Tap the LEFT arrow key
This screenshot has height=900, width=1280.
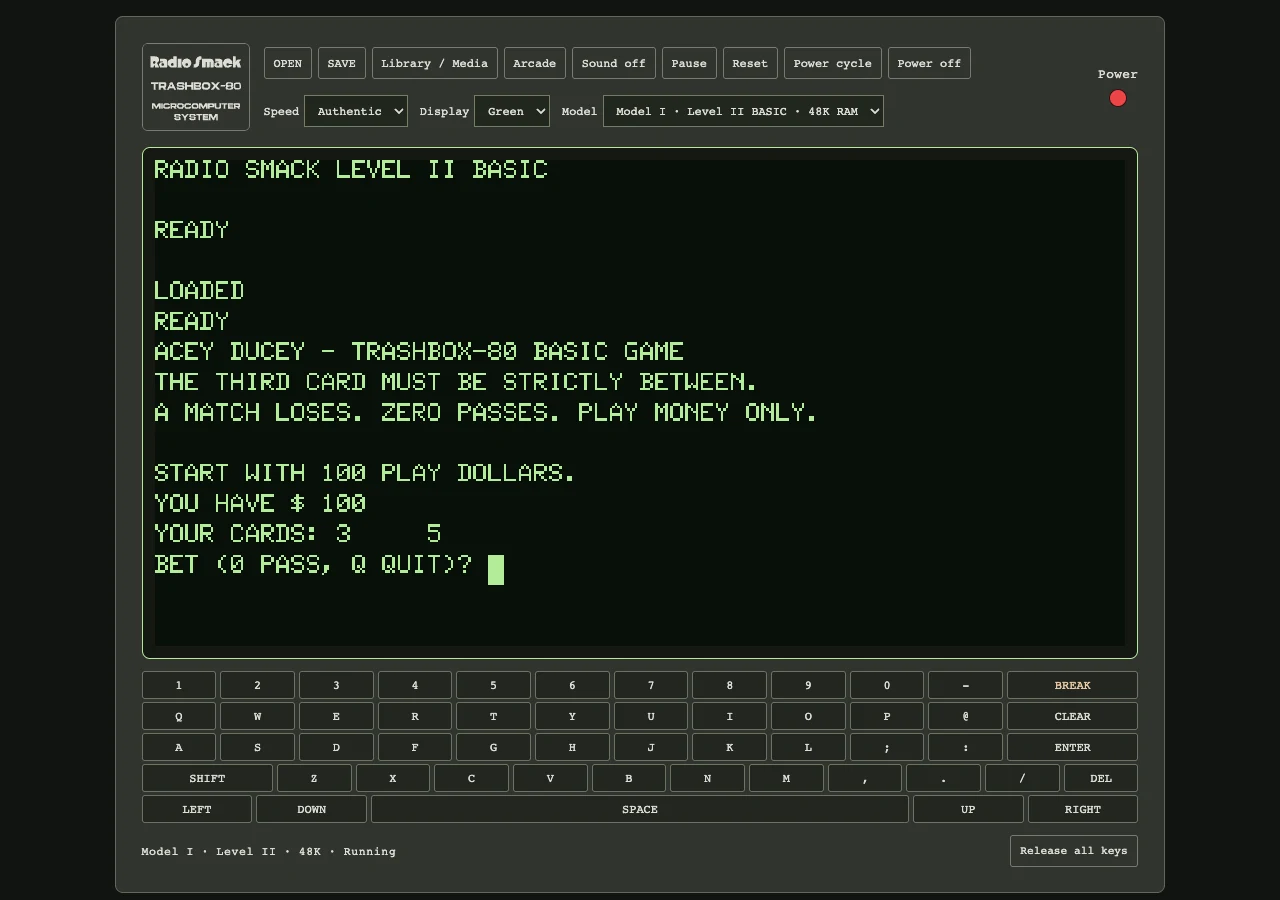[197, 809]
